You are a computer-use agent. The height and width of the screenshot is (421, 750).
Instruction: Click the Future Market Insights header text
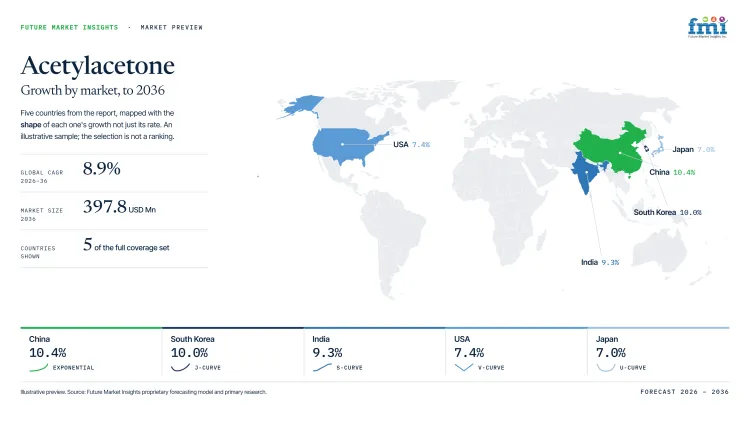pos(69,27)
